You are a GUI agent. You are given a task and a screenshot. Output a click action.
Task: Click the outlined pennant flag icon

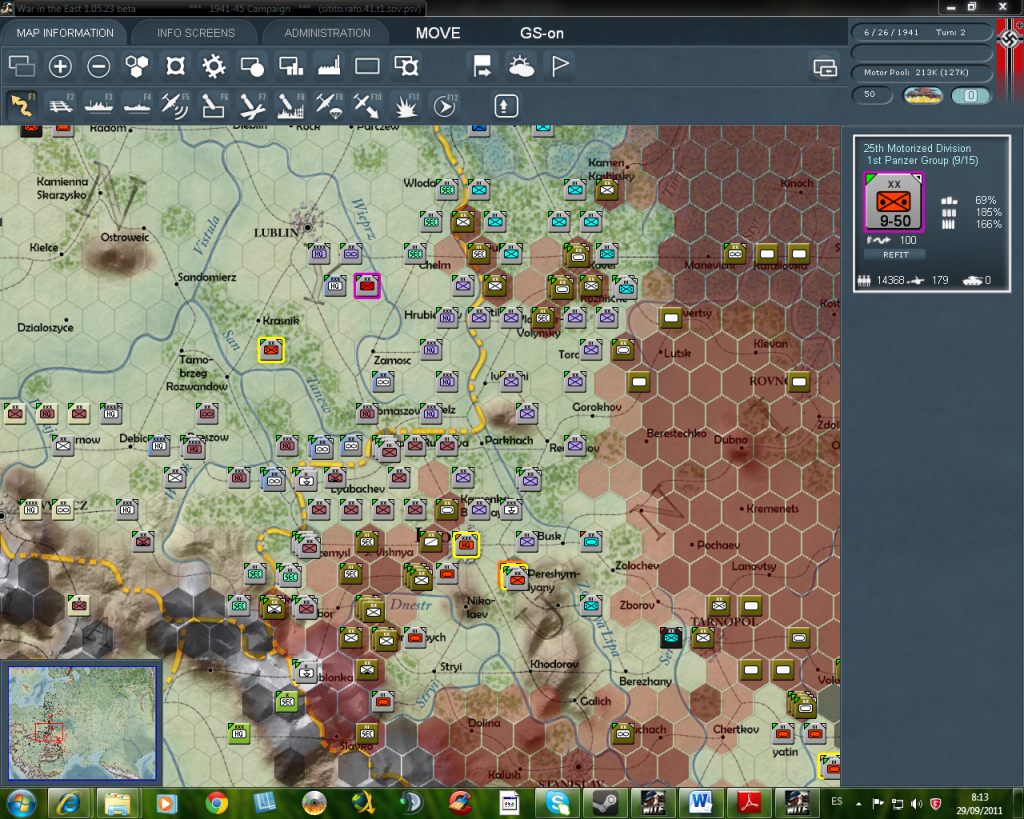point(560,66)
